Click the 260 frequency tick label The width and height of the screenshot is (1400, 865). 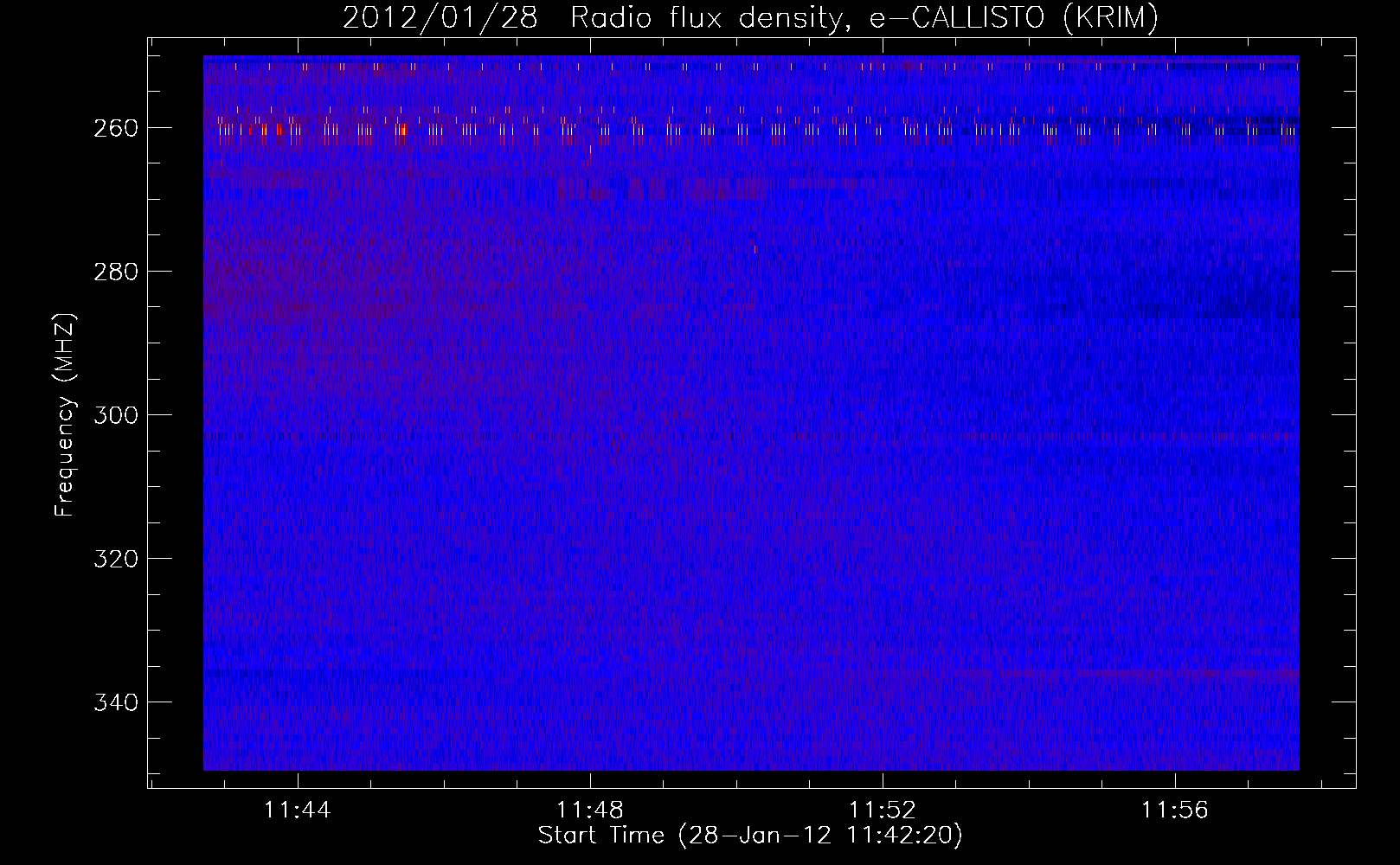[x=116, y=128]
